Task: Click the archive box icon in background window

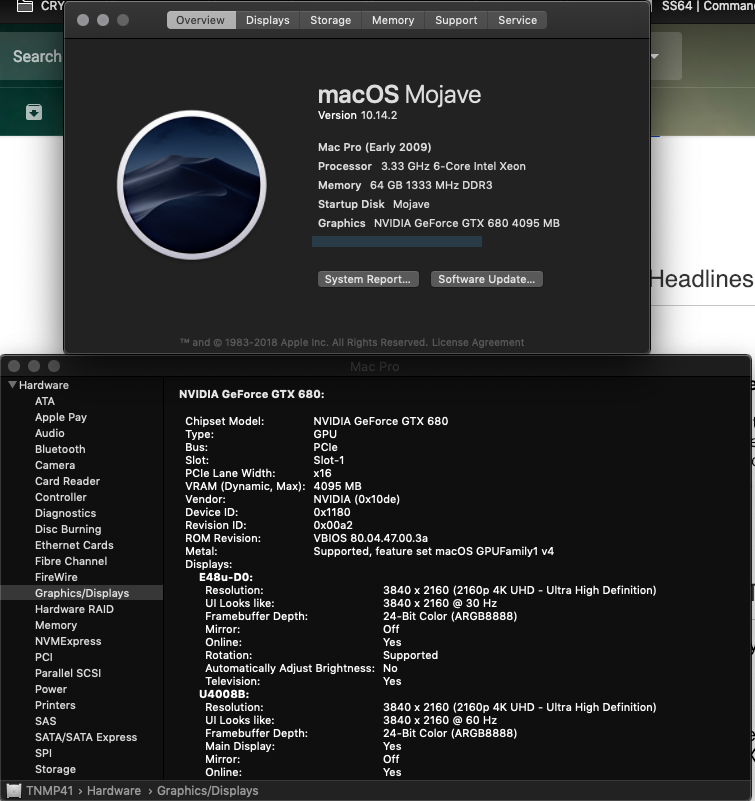Action: (34, 112)
